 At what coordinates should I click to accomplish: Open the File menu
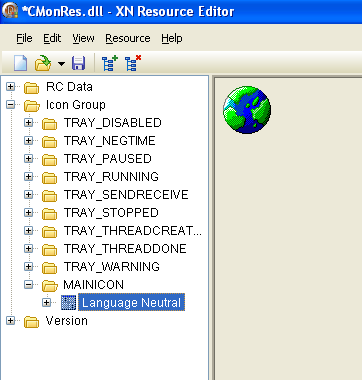tap(24, 38)
